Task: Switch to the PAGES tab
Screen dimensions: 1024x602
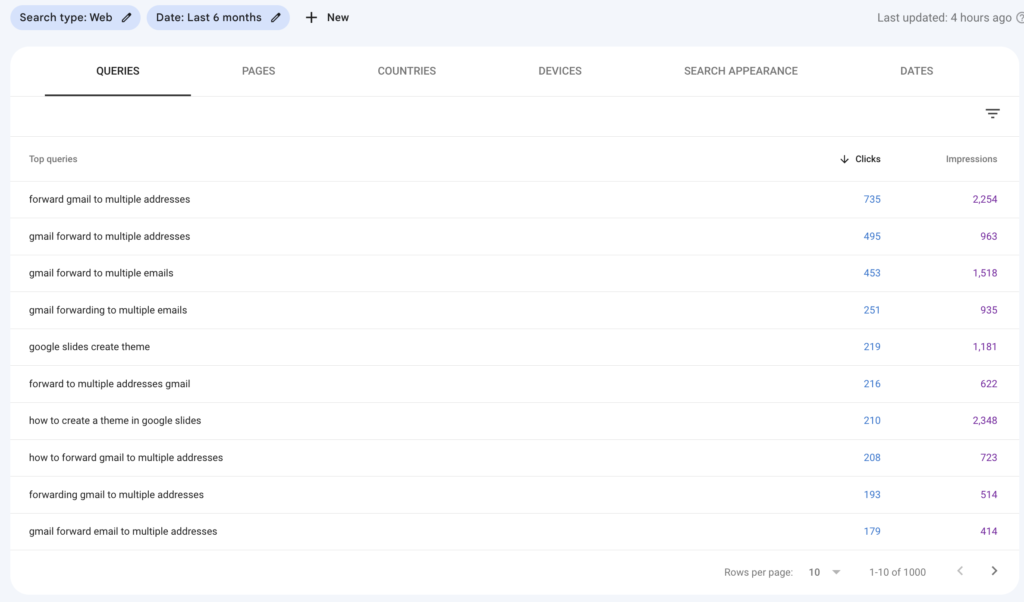Action: [258, 71]
